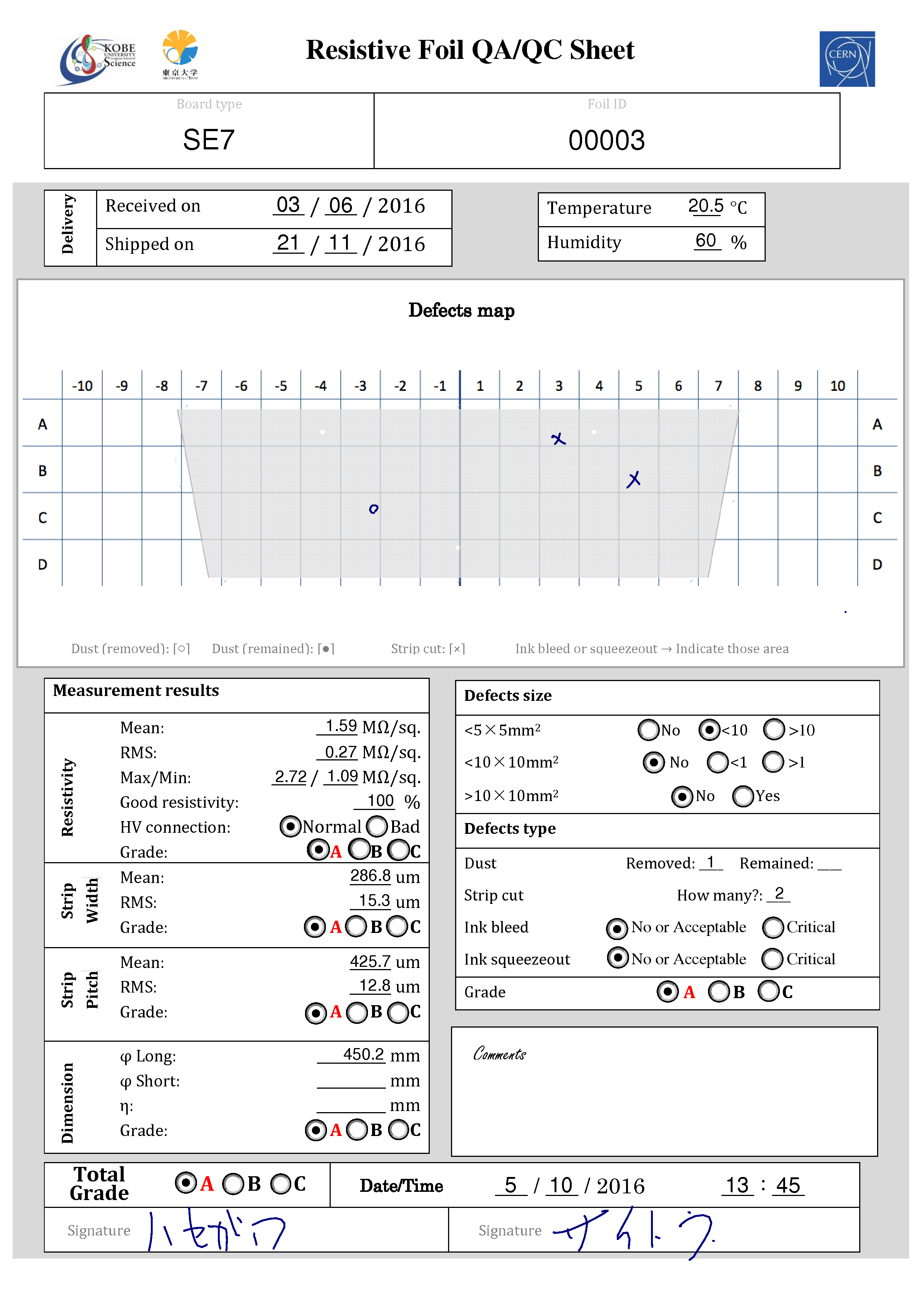Click the strip cut X mark in row A
The height and width of the screenshot is (1307, 924).
click(x=559, y=439)
